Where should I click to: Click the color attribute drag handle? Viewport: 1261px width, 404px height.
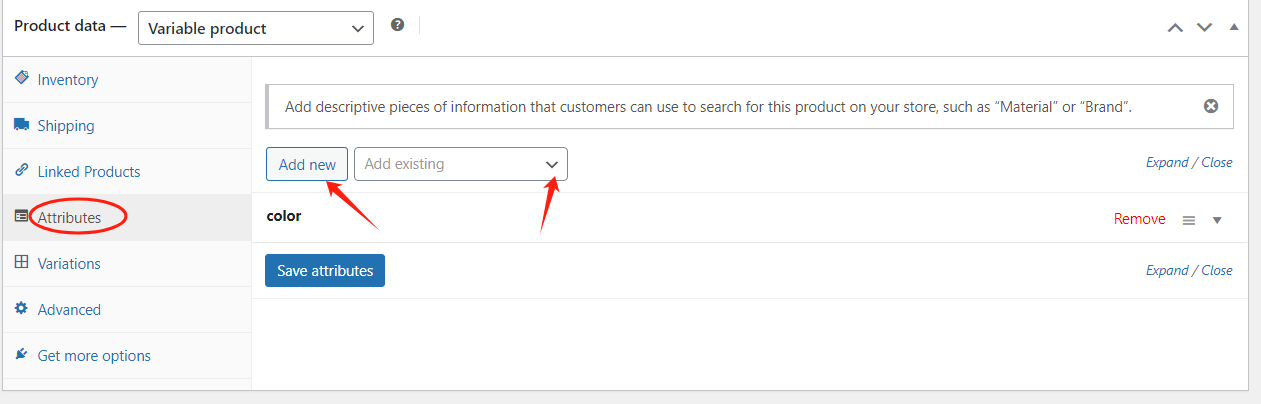click(1189, 220)
